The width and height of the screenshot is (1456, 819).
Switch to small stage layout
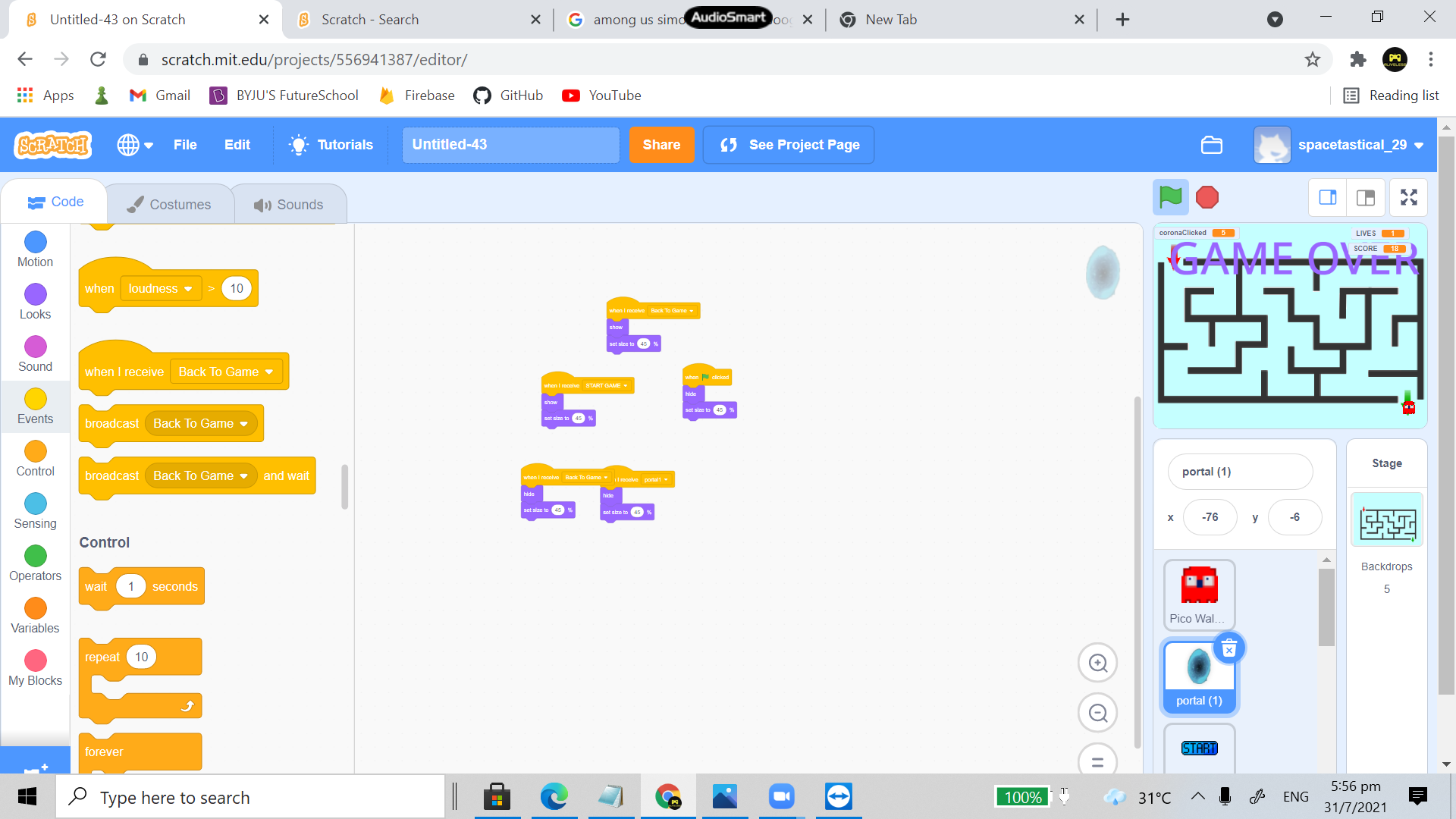tap(1328, 198)
